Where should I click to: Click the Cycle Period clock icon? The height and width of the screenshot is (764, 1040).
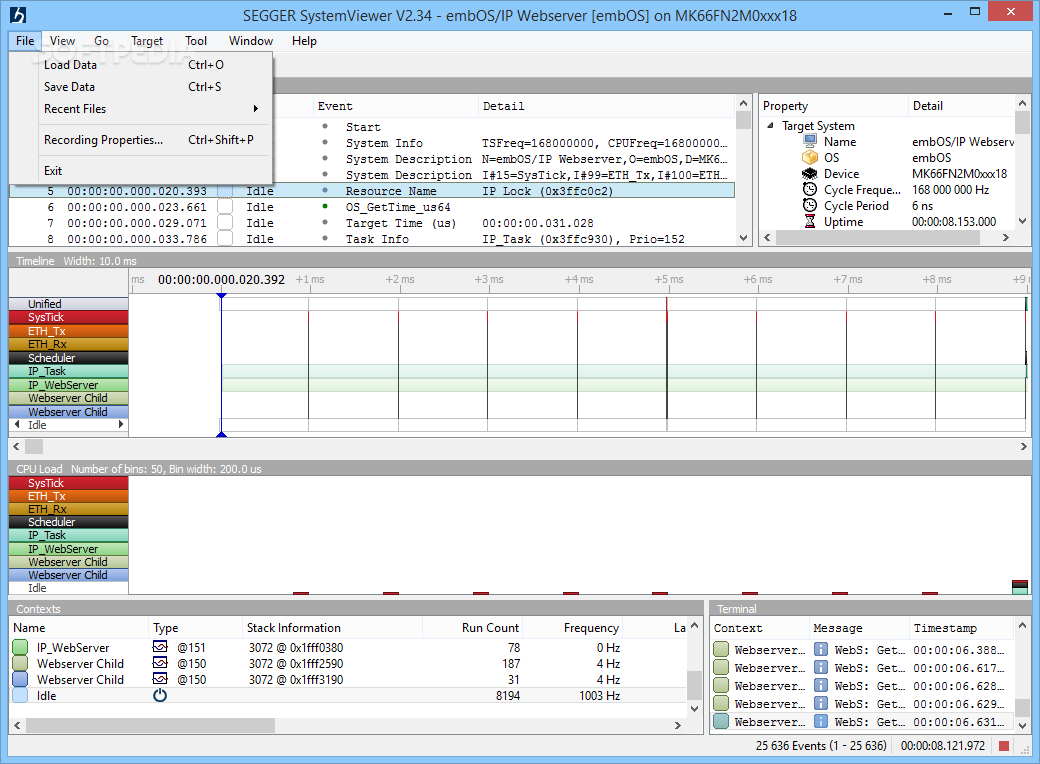tap(810, 206)
